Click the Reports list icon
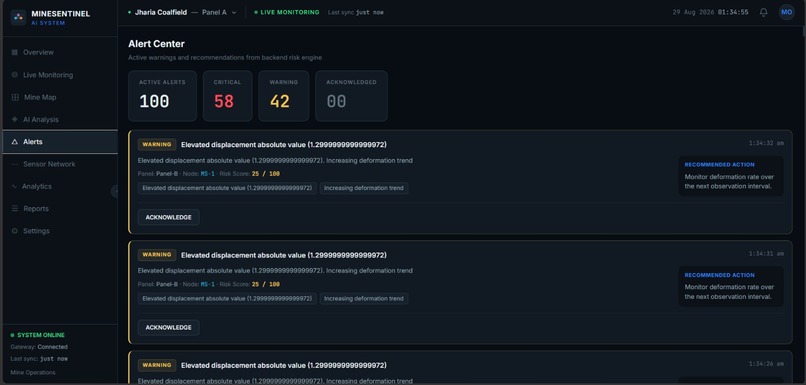The height and width of the screenshot is (385, 806). click(14, 209)
